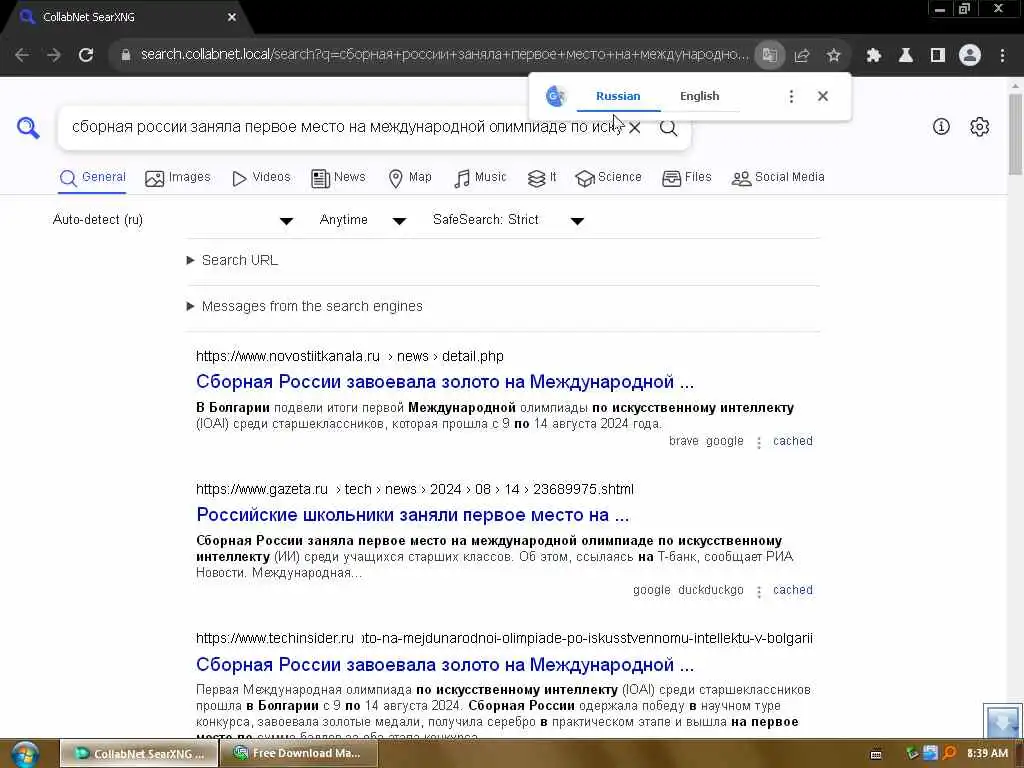Image resolution: width=1024 pixels, height=768 pixels.
Task: Close the translate popup
Action: 823,96
